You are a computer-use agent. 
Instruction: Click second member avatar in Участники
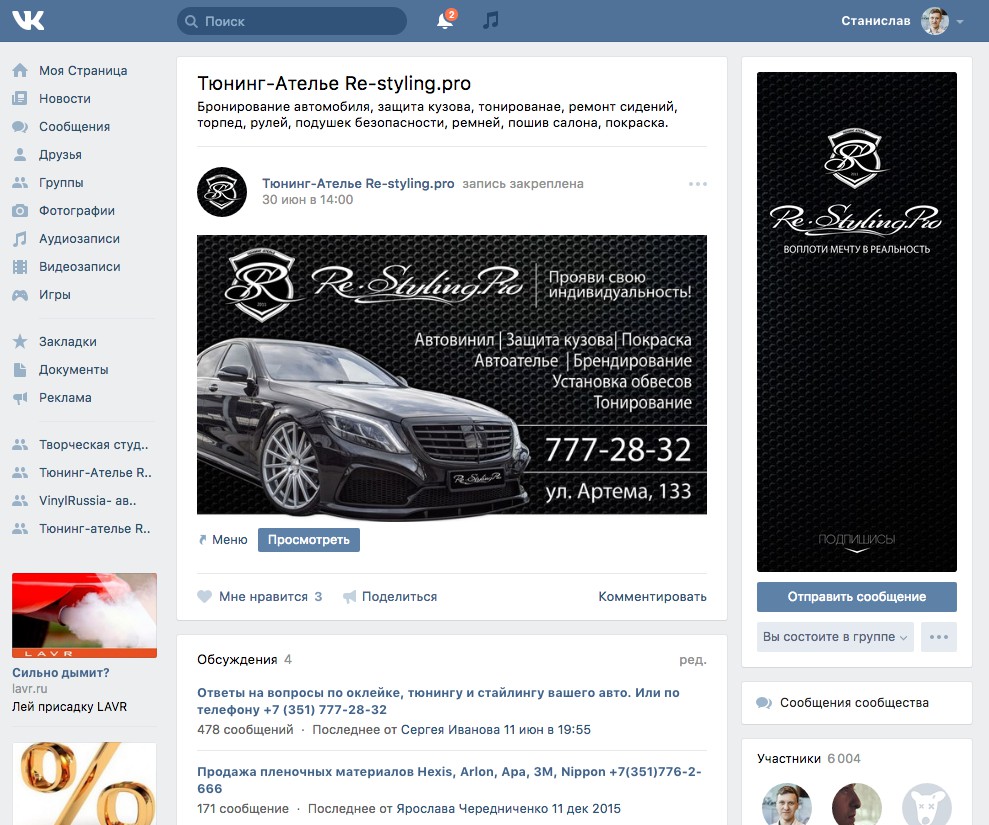[857, 805]
